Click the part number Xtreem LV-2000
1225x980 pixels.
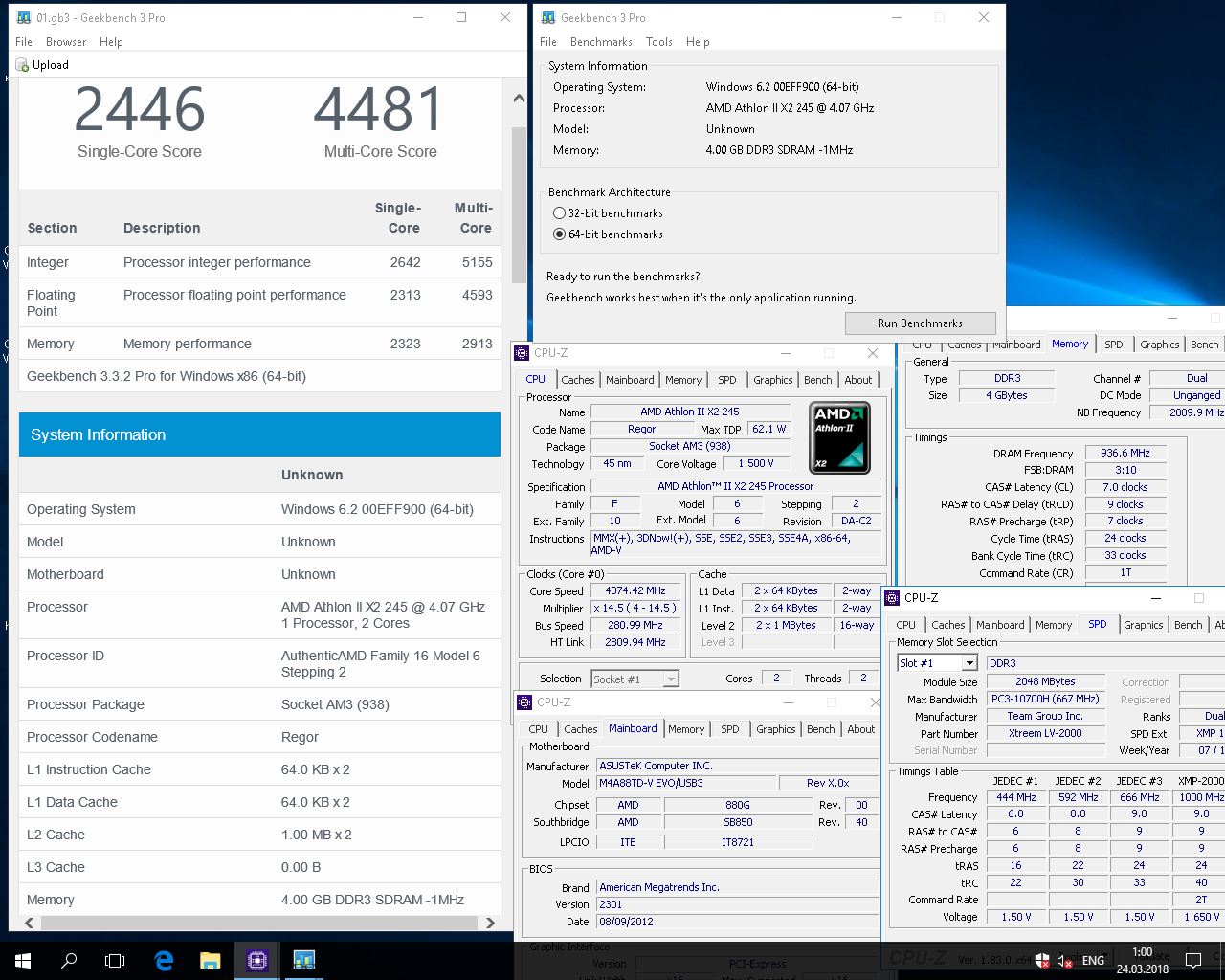(x=1045, y=733)
